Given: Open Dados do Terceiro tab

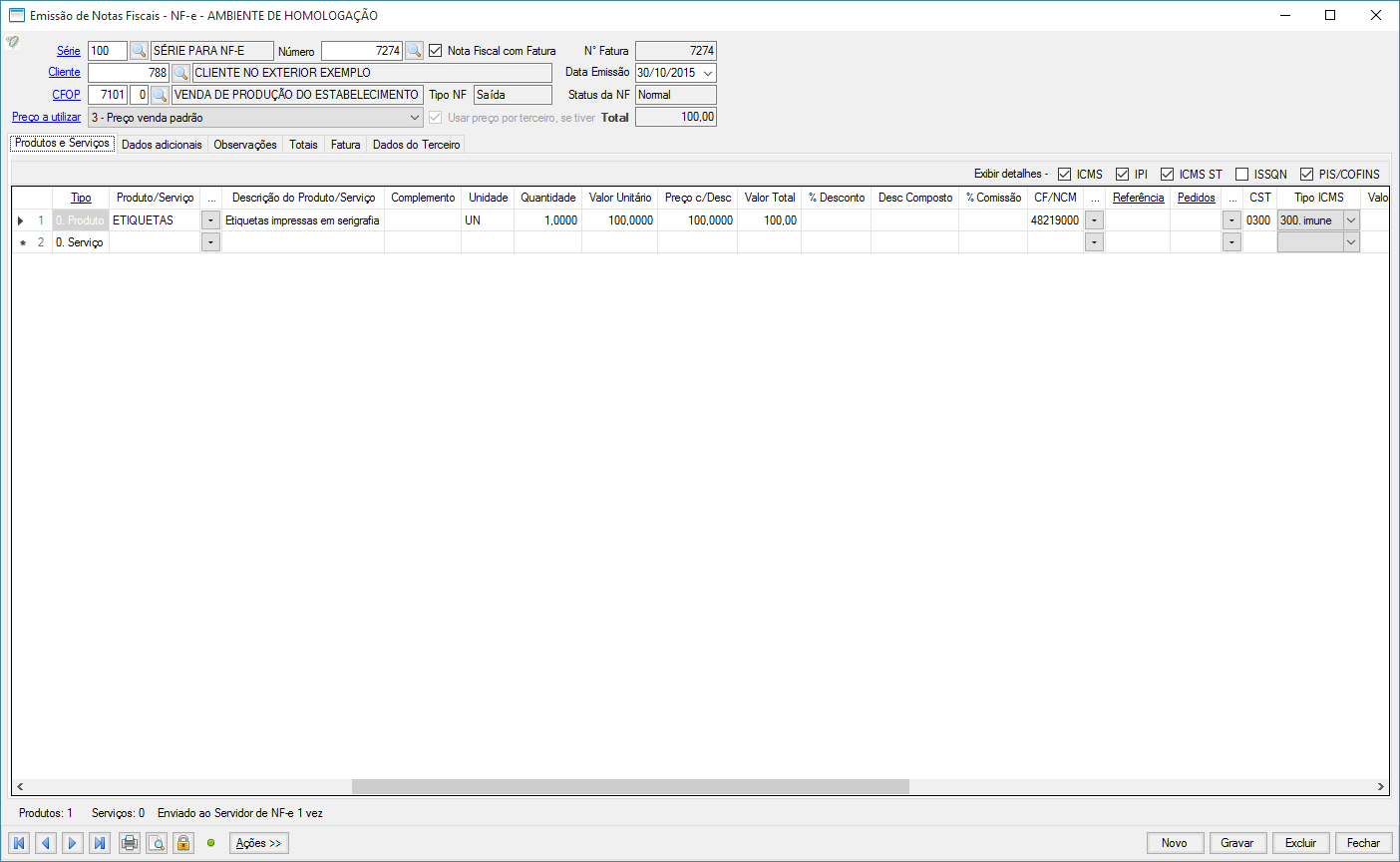Looking at the screenshot, I should [x=417, y=145].
